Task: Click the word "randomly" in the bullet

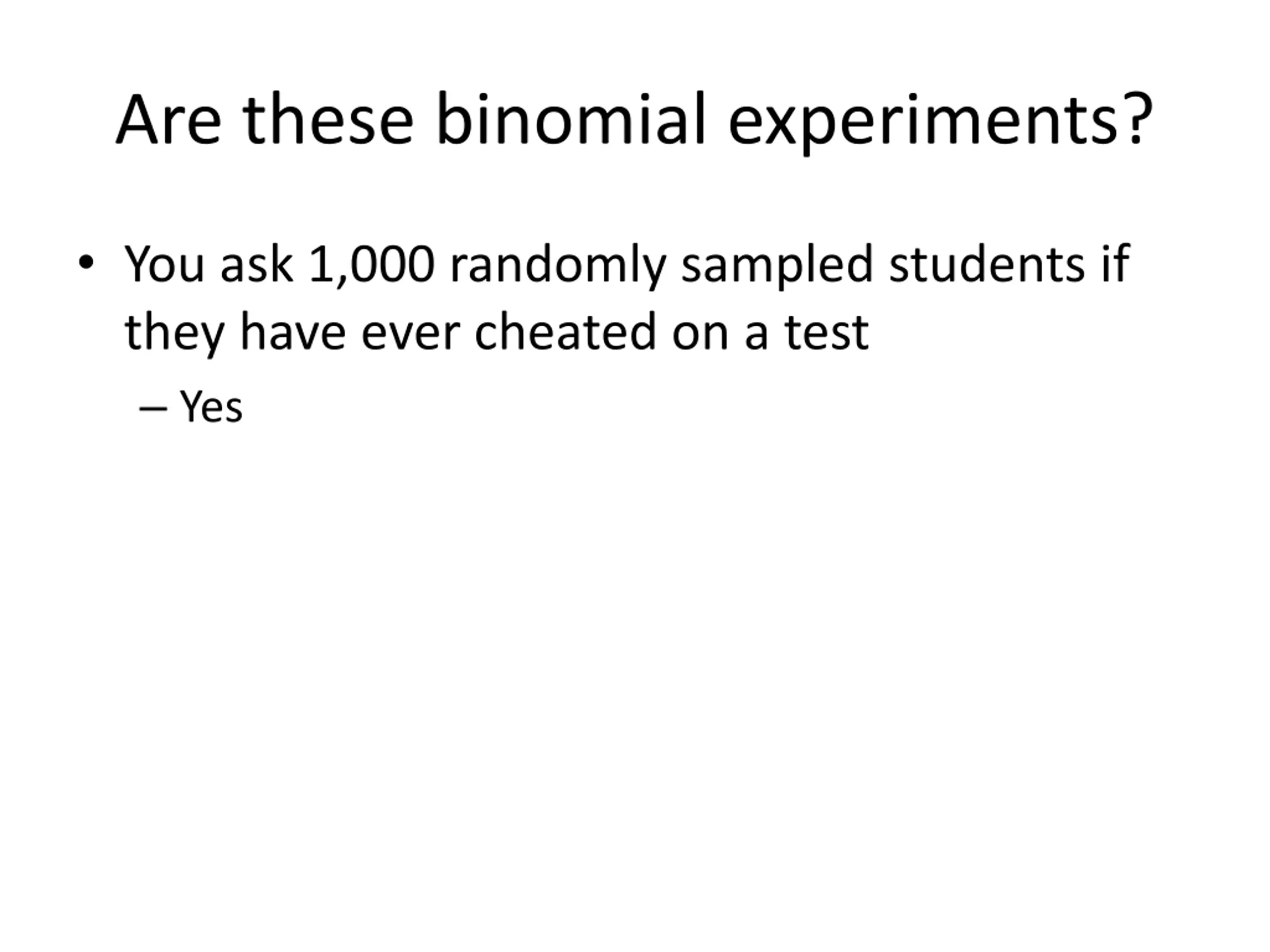Action: [558, 266]
